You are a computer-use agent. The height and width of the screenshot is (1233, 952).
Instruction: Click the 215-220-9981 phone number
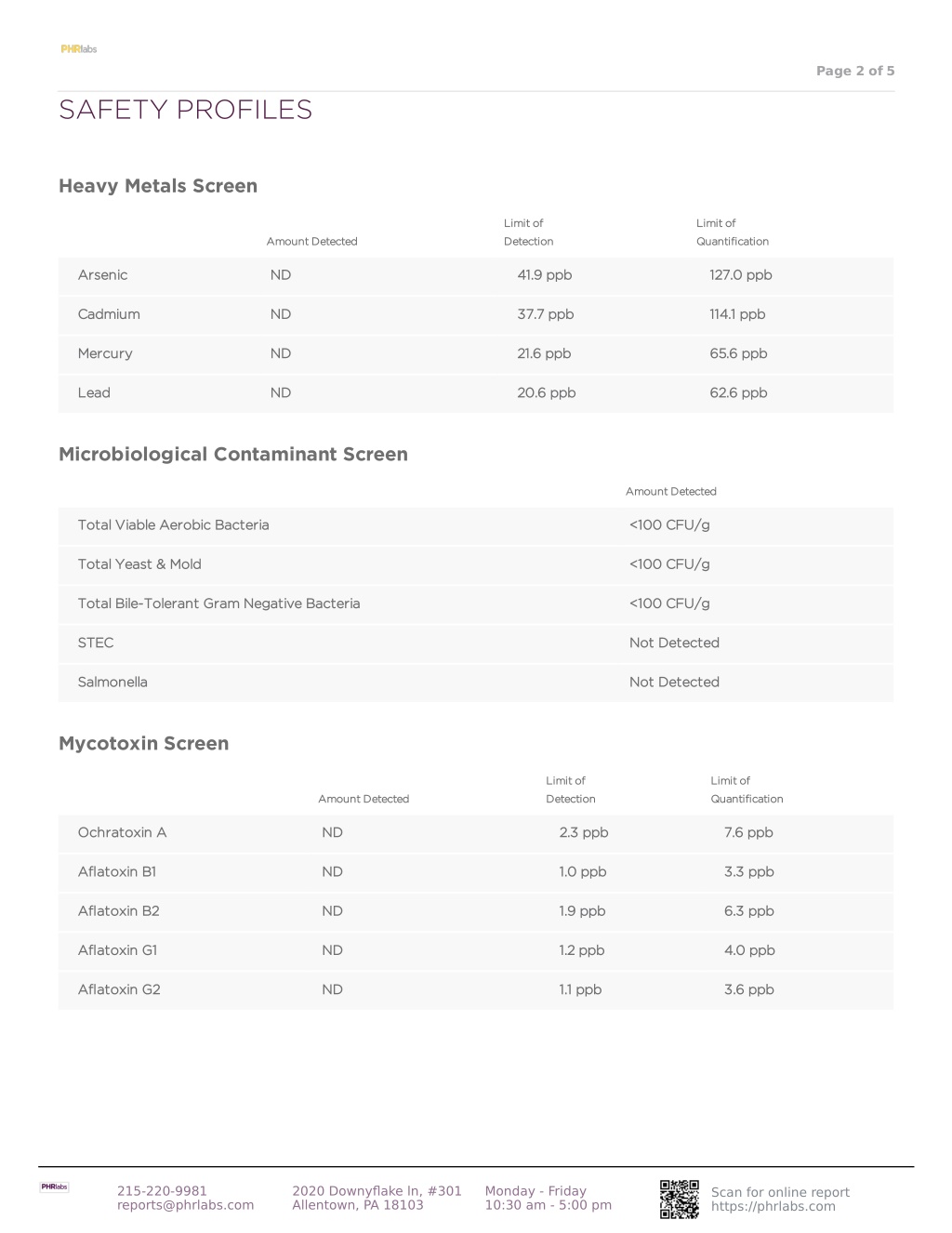(x=162, y=1191)
